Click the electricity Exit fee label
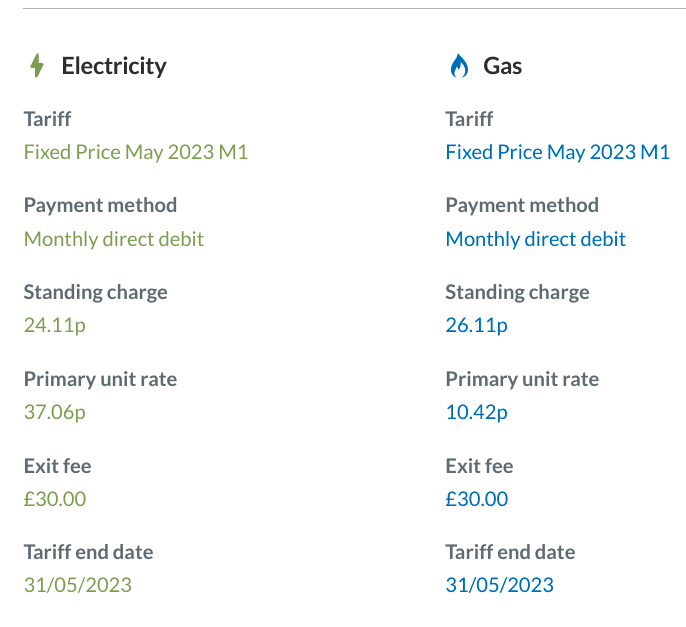 [x=57, y=465]
